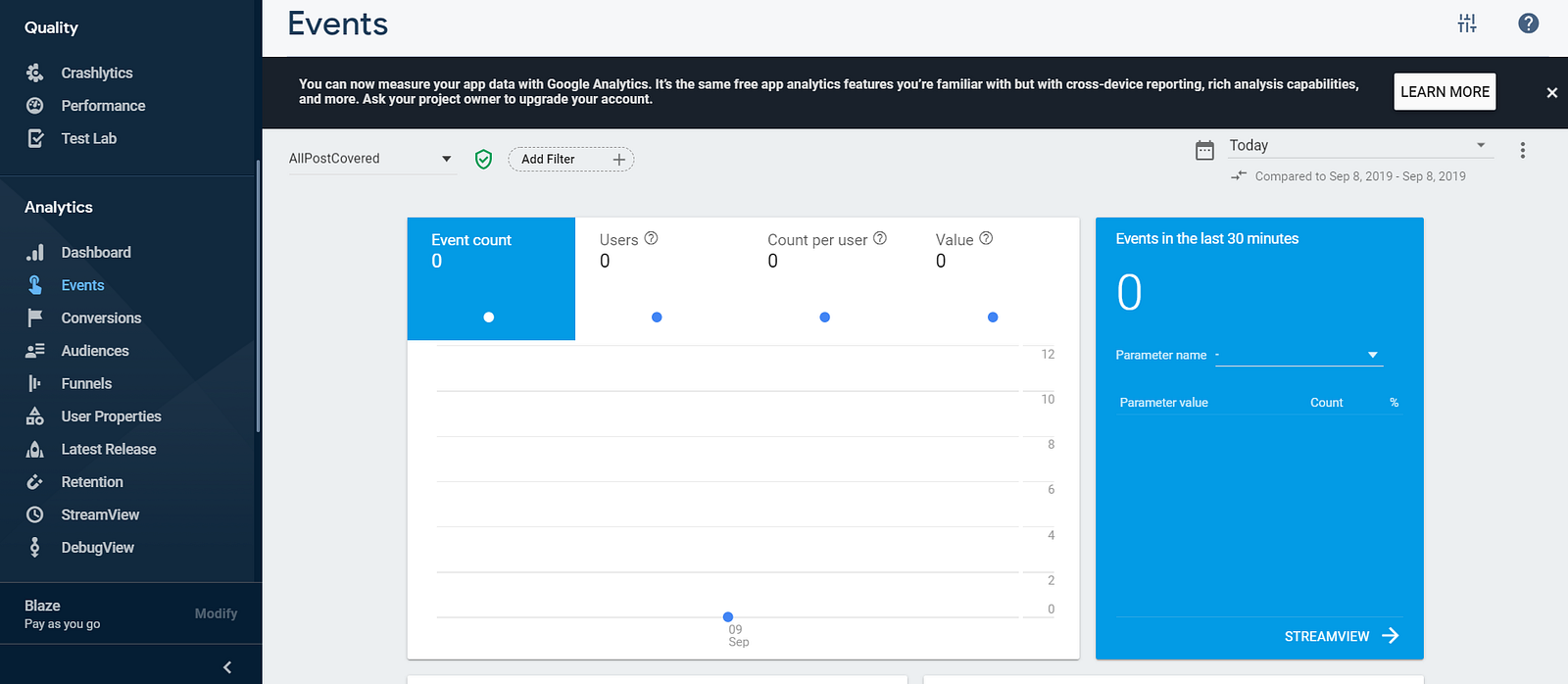Click the Funnels icon
This screenshot has width=1568, height=684.
pos(35,383)
